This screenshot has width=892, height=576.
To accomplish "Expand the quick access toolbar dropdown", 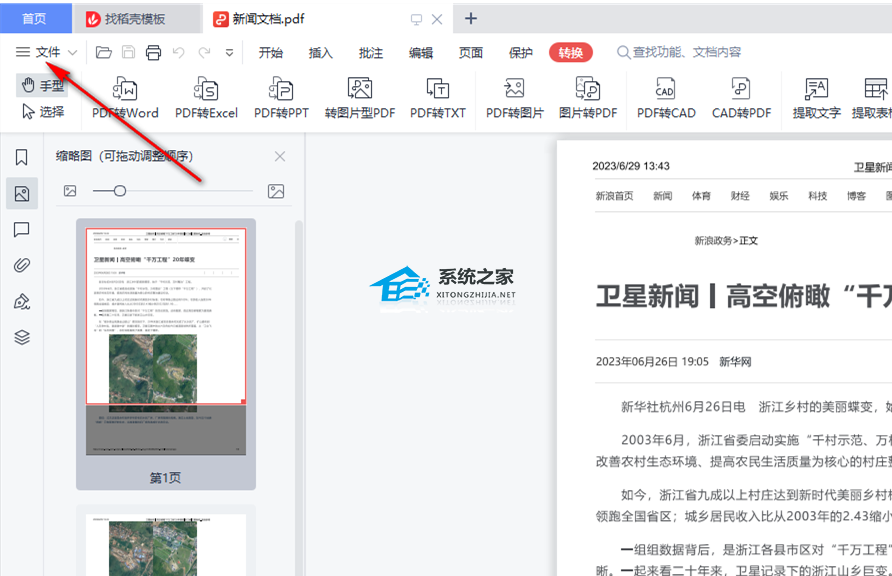I will point(229,53).
